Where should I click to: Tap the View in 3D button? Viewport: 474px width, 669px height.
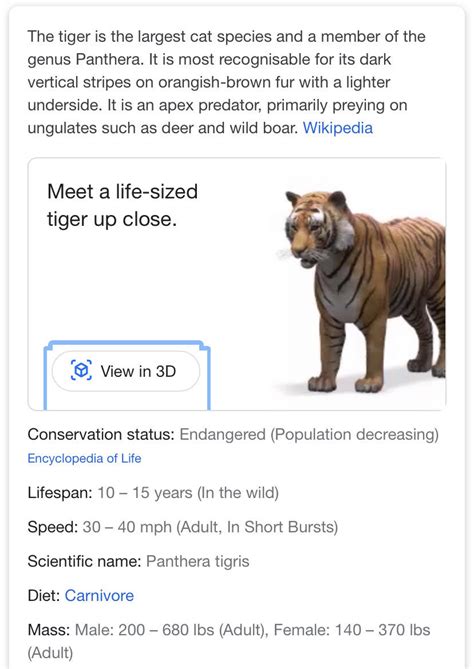126,371
